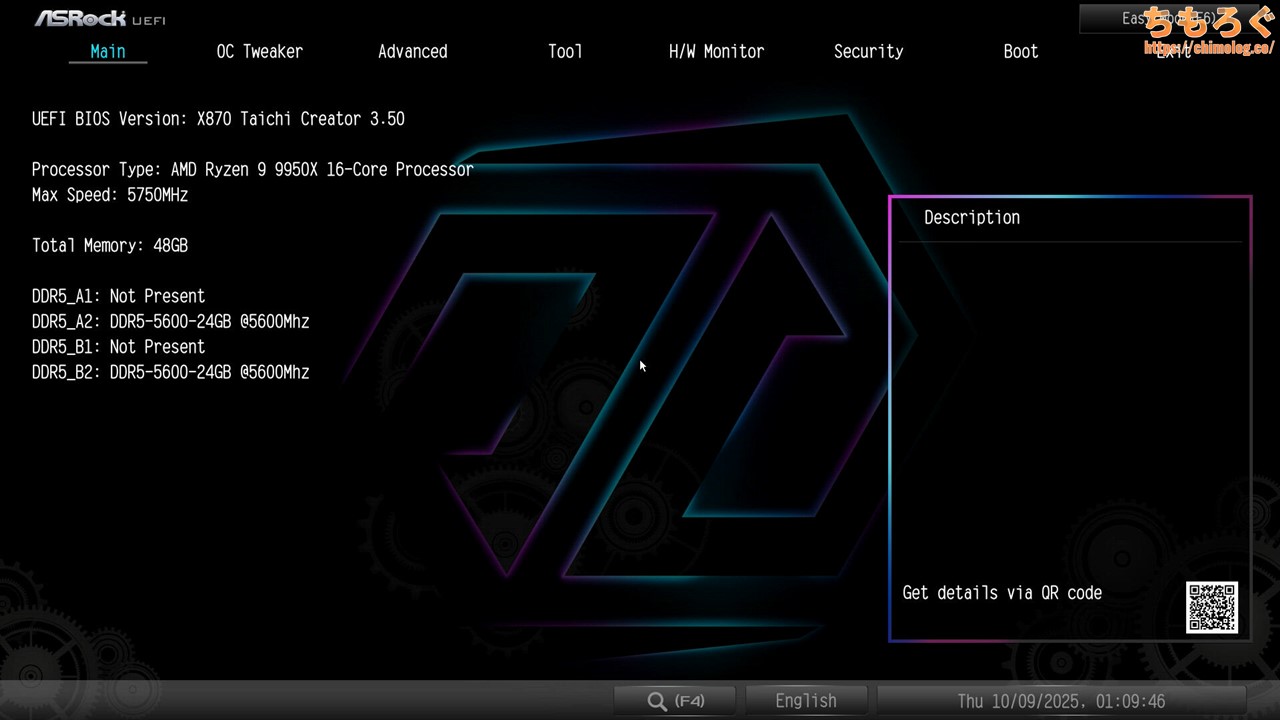Select the UEFI BIOS Version line
This screenshot has height=720, width=1280.
pos(218,119)
